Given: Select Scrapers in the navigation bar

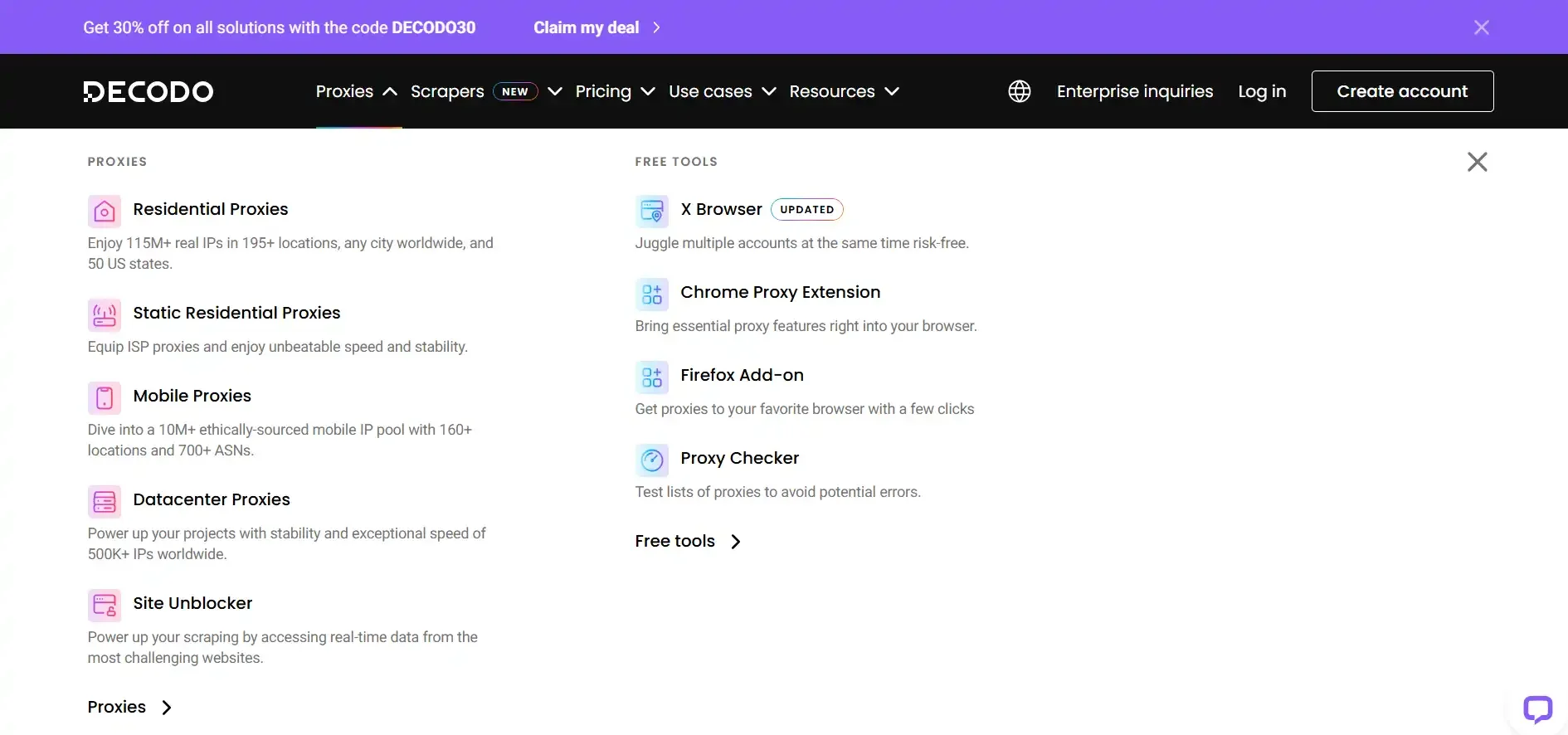Looking at the screenshot, I should point(447,91).
